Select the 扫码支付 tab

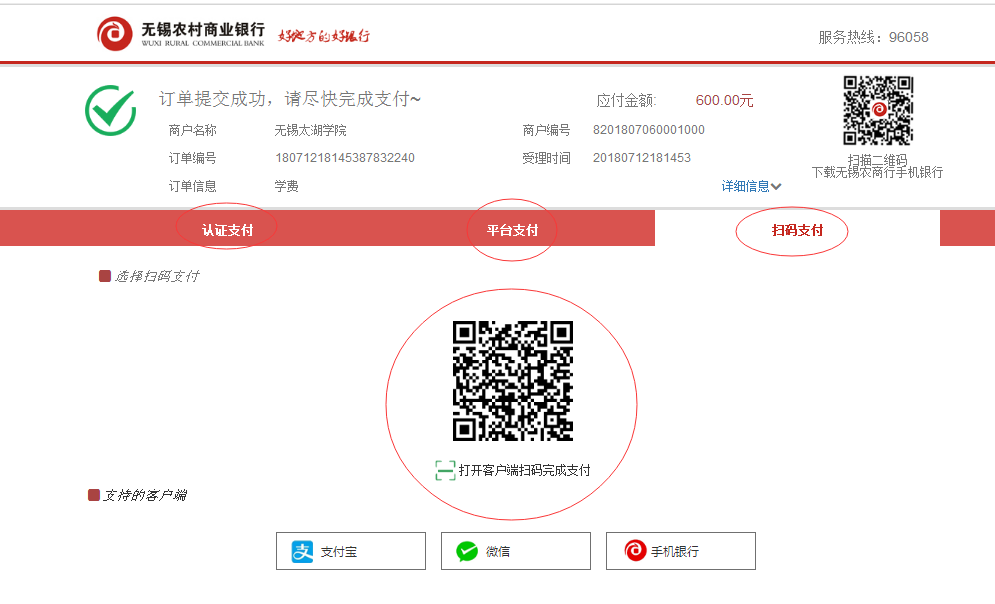click(x=797, y=230)
